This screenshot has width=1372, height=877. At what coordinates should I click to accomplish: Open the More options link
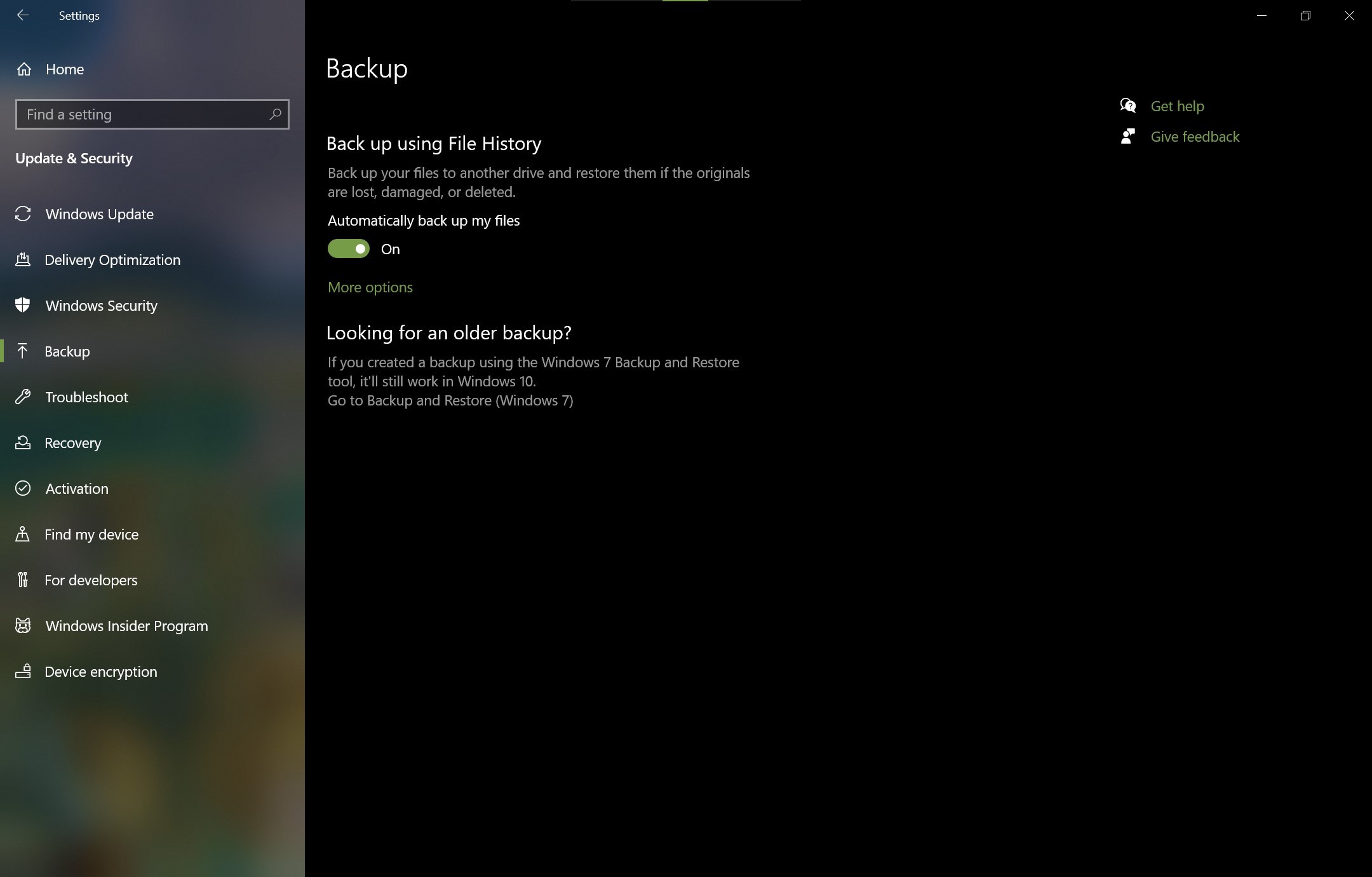[x=370, y=287]
